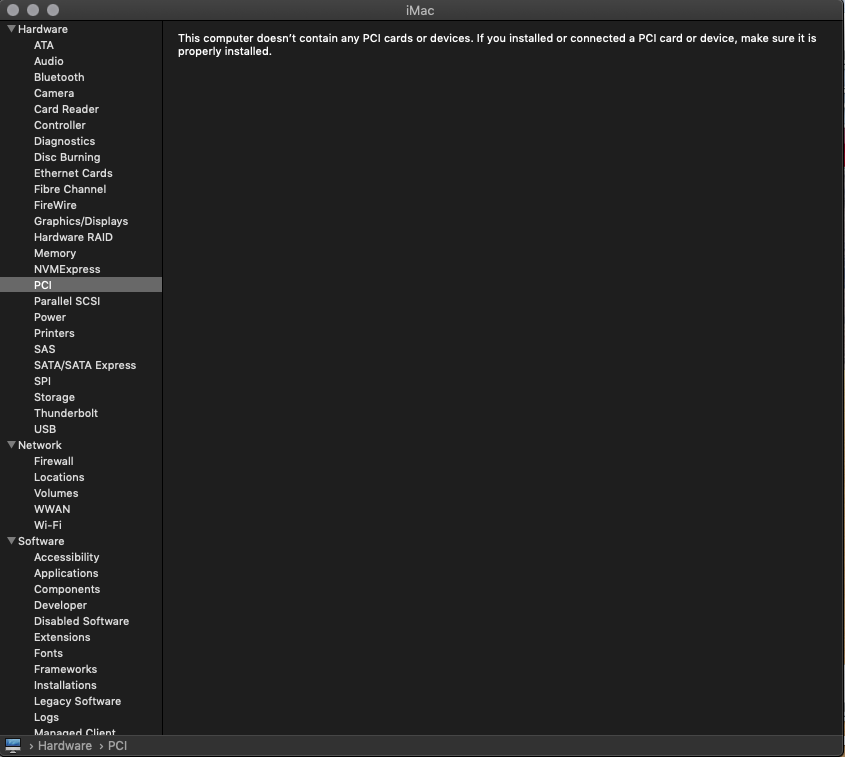Open Memory information
This screenshot has height=757, width=845.
click(x=55, y=253)
